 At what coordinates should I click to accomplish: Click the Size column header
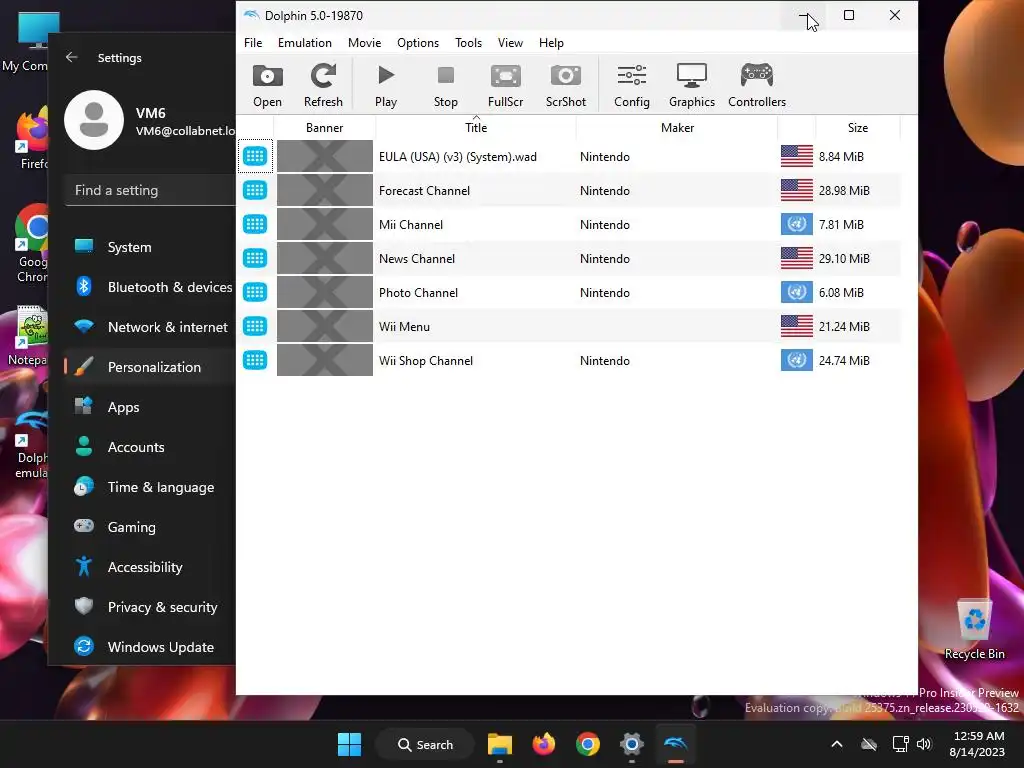pyautogui.click(x=857, y=127)
